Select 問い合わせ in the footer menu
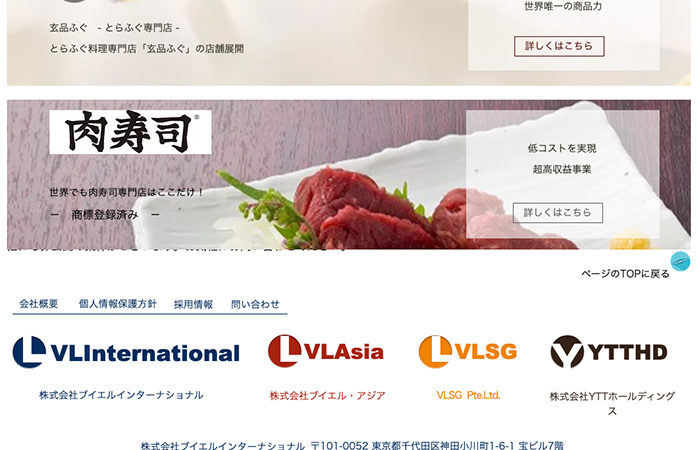700x450 pixels. 255,304
